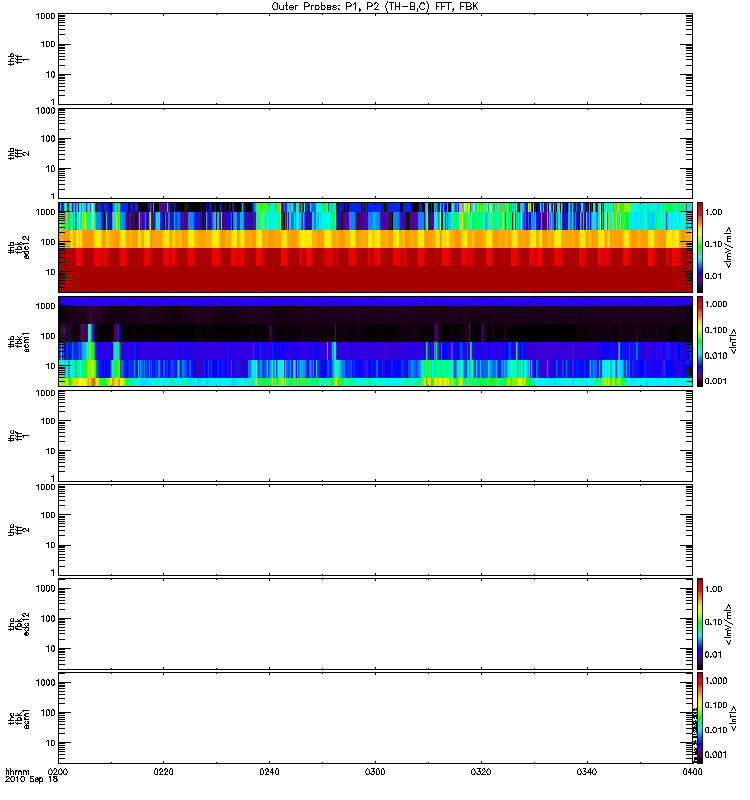This screenshot has height=800, width=750.
Task: Click the 'thc fbk scm1' y-axis panel label
Action: point(18,718)
